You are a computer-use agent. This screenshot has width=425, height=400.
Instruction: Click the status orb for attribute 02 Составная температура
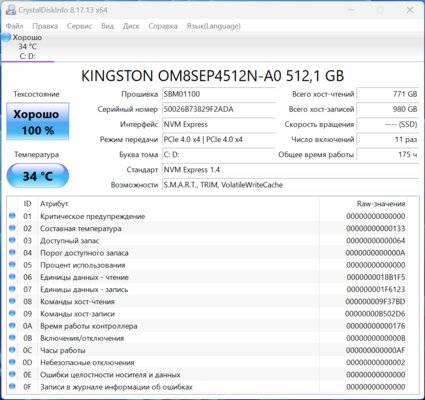(x=12, y=228)
